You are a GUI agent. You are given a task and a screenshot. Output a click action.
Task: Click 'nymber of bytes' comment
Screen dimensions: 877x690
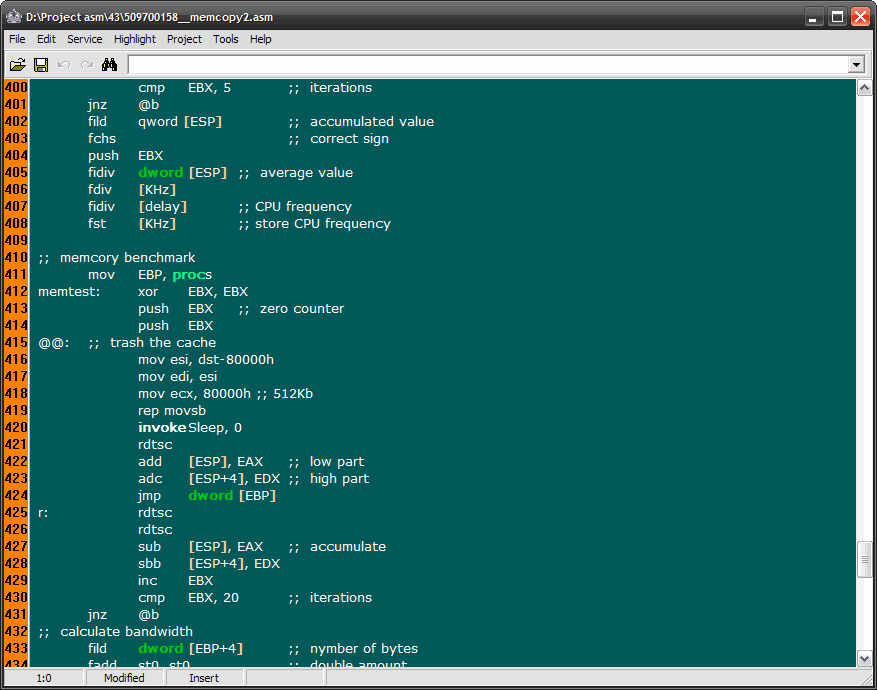pyautogui.click(x=364, y=649)
